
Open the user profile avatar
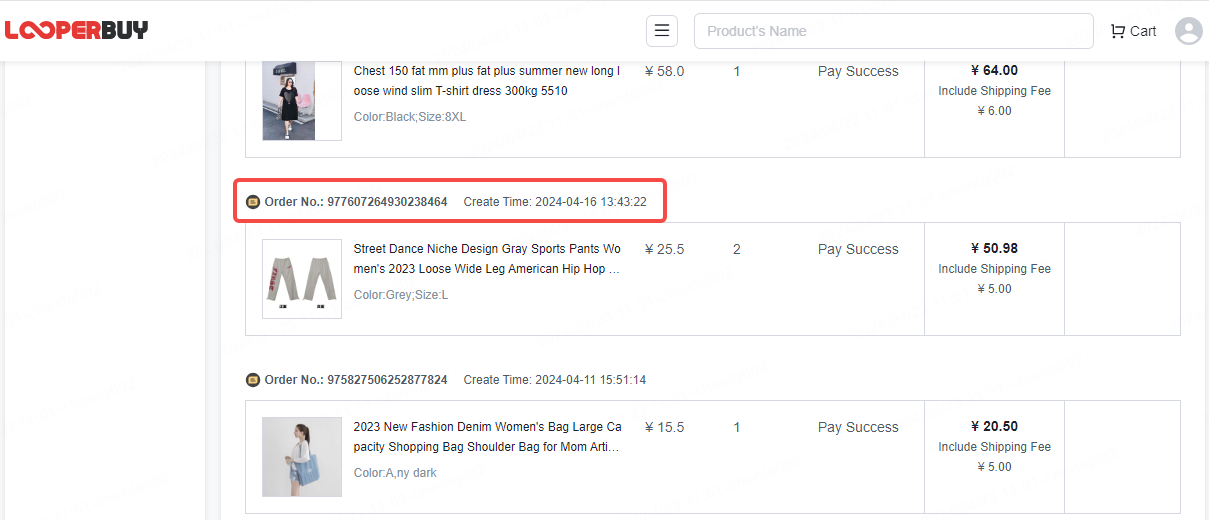click(1188, 31)
